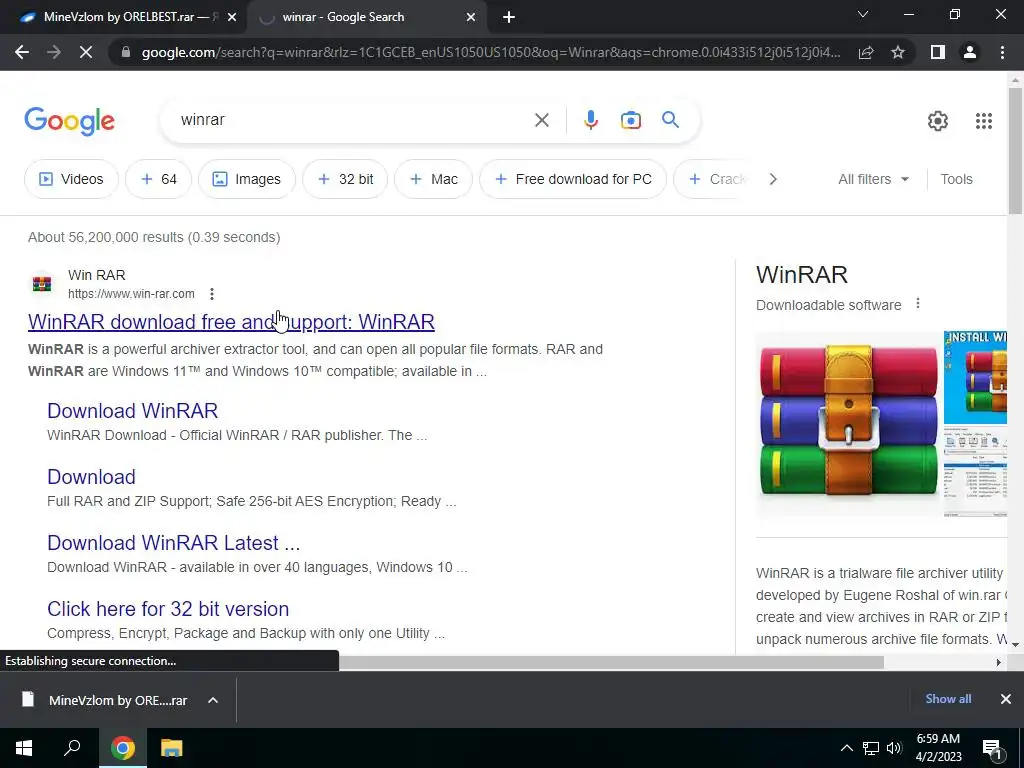The width and height of the screenshot is (1024, 768).
Task: Stop loading the page
Action: point(86,52)
